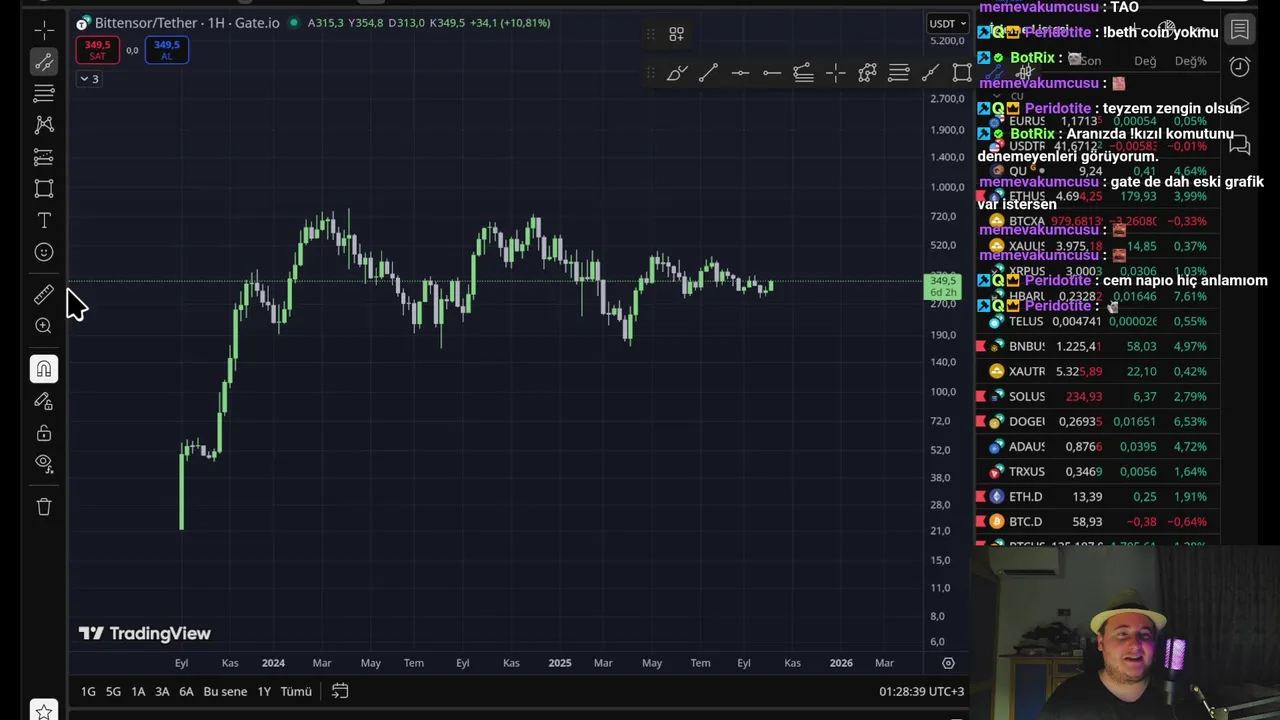Open BNBUS row in watchlist
Viewport: 1280px width, 720px height.
pos(1098,346)
